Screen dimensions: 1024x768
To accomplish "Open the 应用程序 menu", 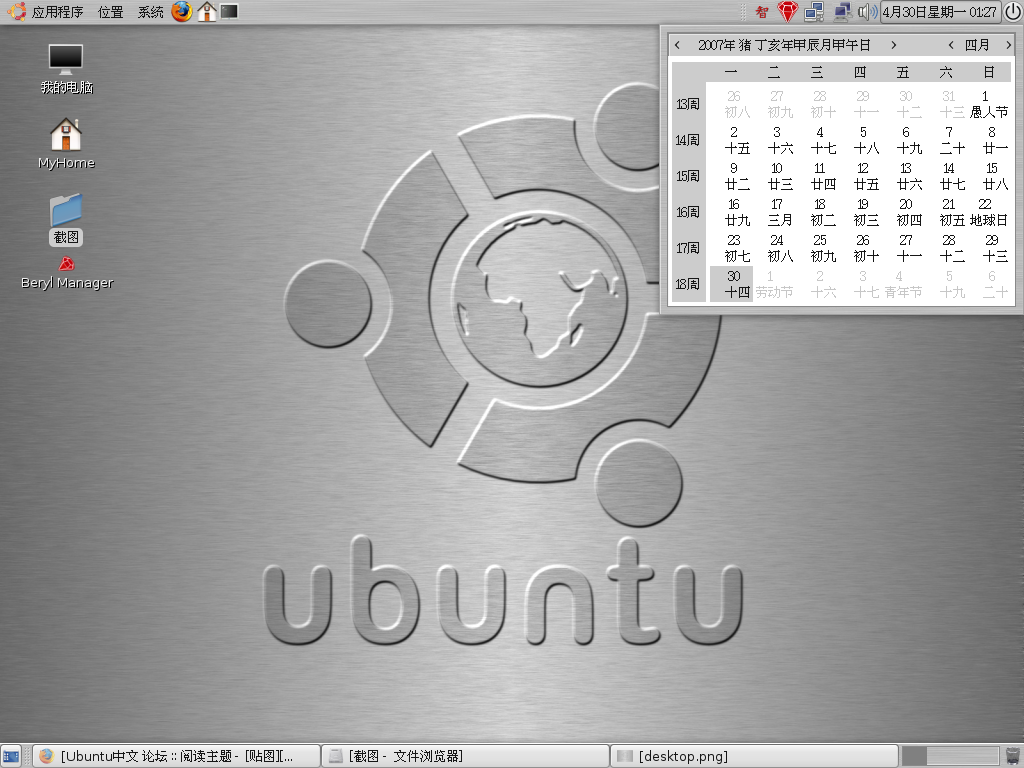I will [x=47, y=12].
